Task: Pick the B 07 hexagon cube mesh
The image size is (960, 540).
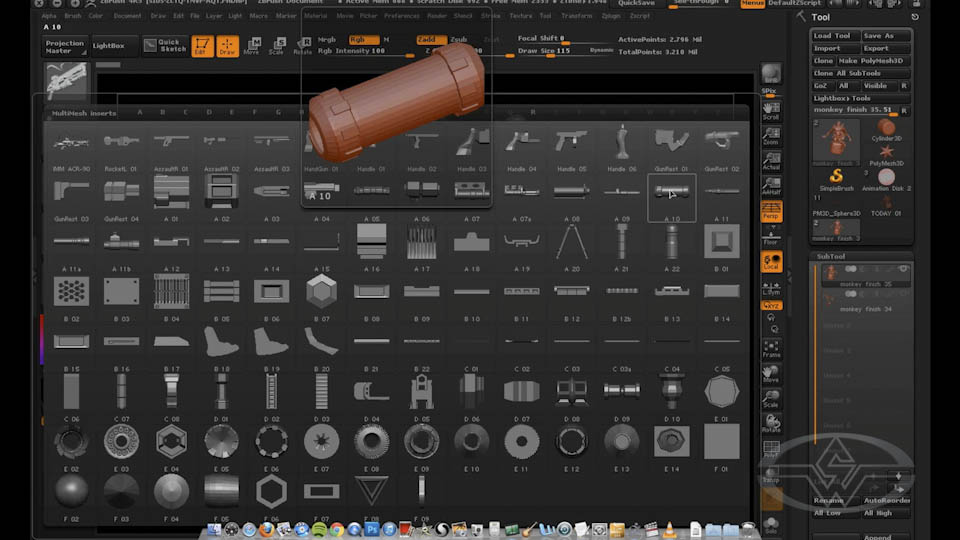Action: point(321,297)
